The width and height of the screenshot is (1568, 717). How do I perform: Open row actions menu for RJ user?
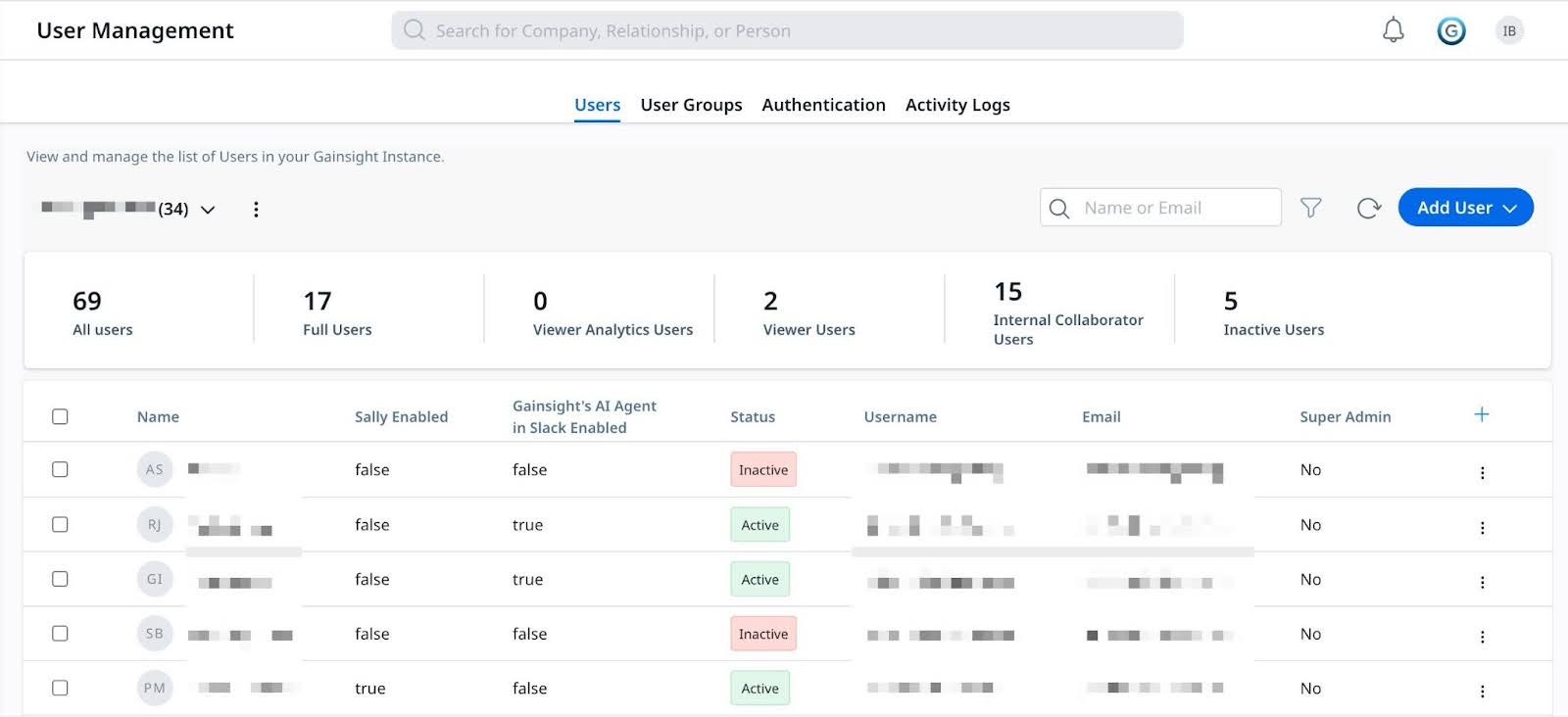pyautogui.click(x=1482, y=527)
